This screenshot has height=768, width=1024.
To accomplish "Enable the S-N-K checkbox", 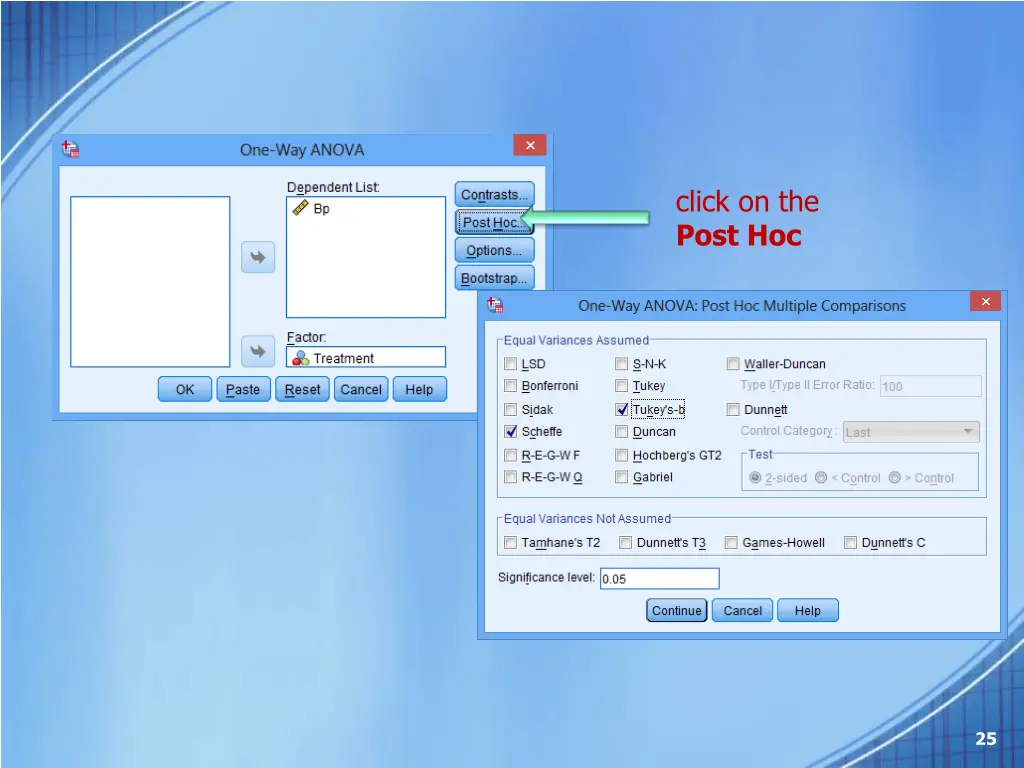I will 622,364.
